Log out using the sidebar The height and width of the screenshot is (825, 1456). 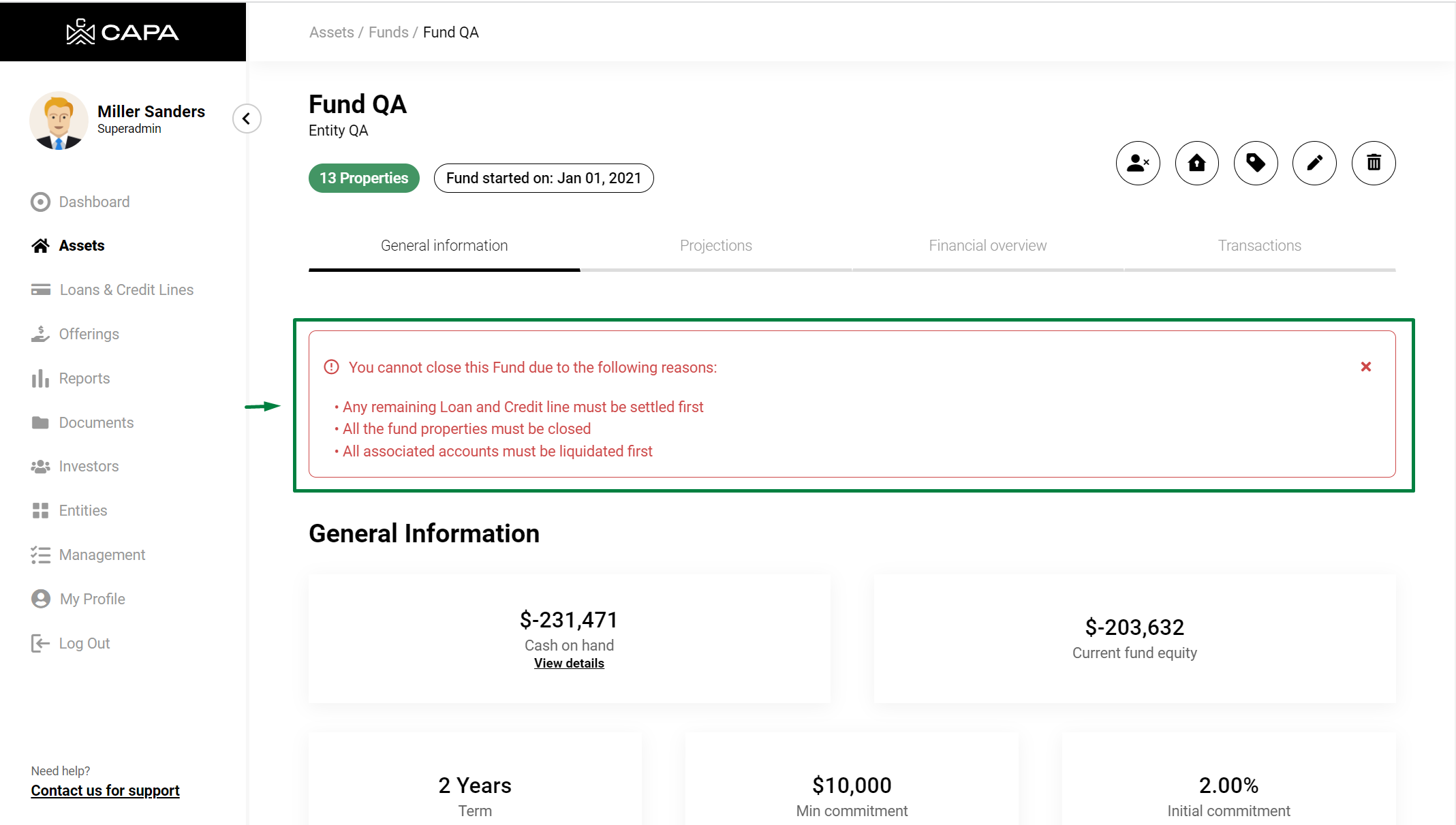coord(84,644)
